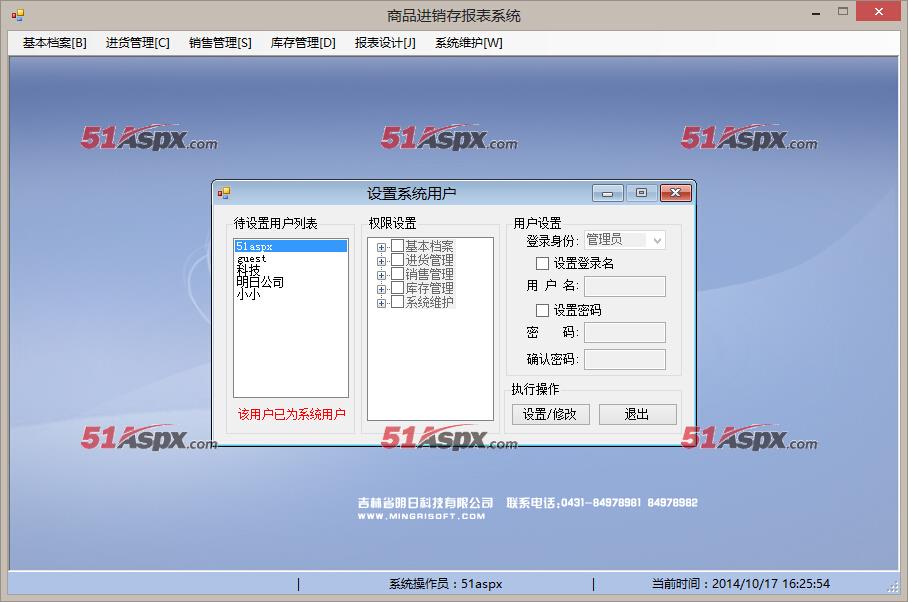Click the 当前时间 status bar entry
Viewport: 908px width, 602px height.
[741, 583]
